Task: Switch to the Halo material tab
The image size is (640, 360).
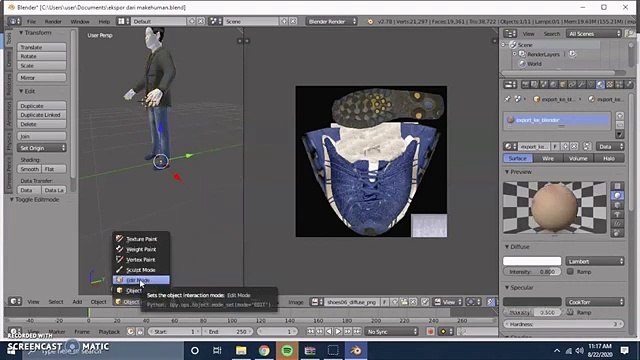Action: (609, 158)
